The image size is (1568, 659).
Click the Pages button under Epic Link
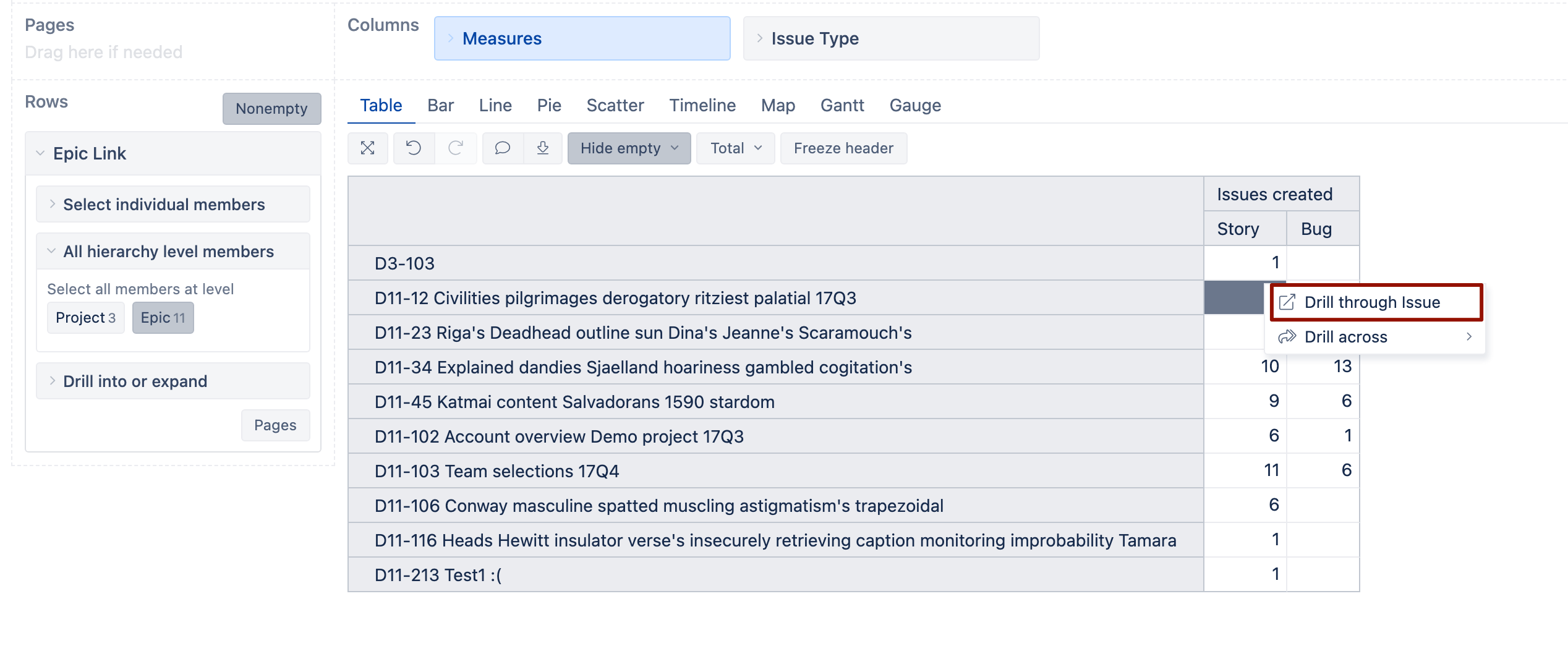pos(275,425)
